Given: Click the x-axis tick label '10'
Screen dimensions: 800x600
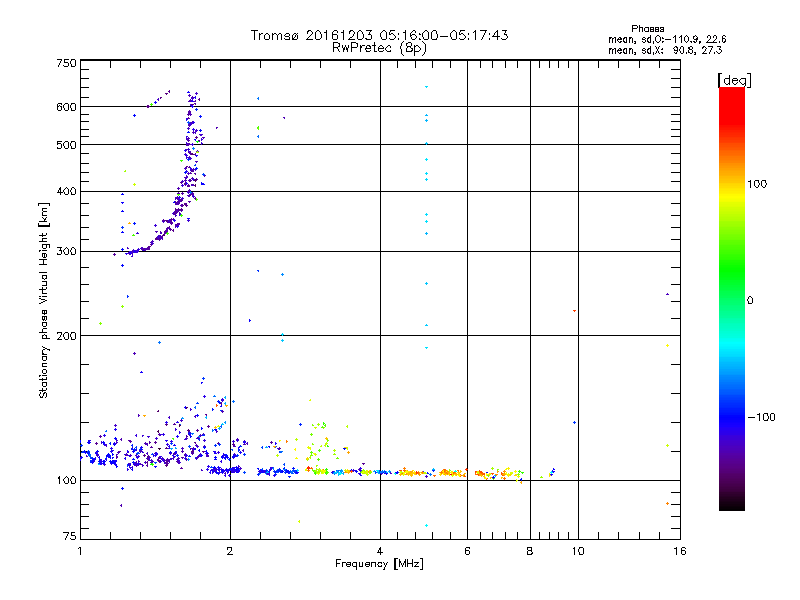Looking at the screenshot, I should pos(578,551).
